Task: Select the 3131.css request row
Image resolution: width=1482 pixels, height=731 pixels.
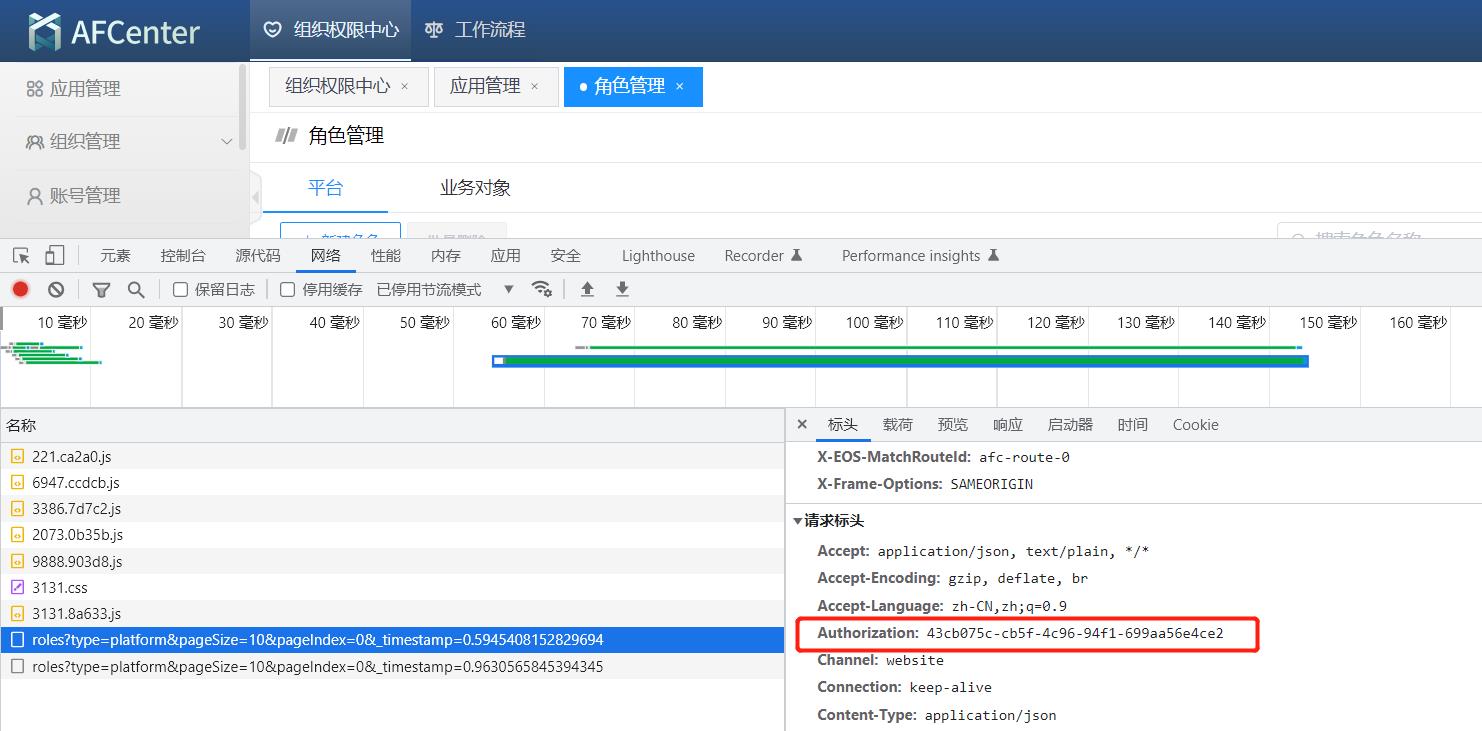Action: [x=60, y=588]
